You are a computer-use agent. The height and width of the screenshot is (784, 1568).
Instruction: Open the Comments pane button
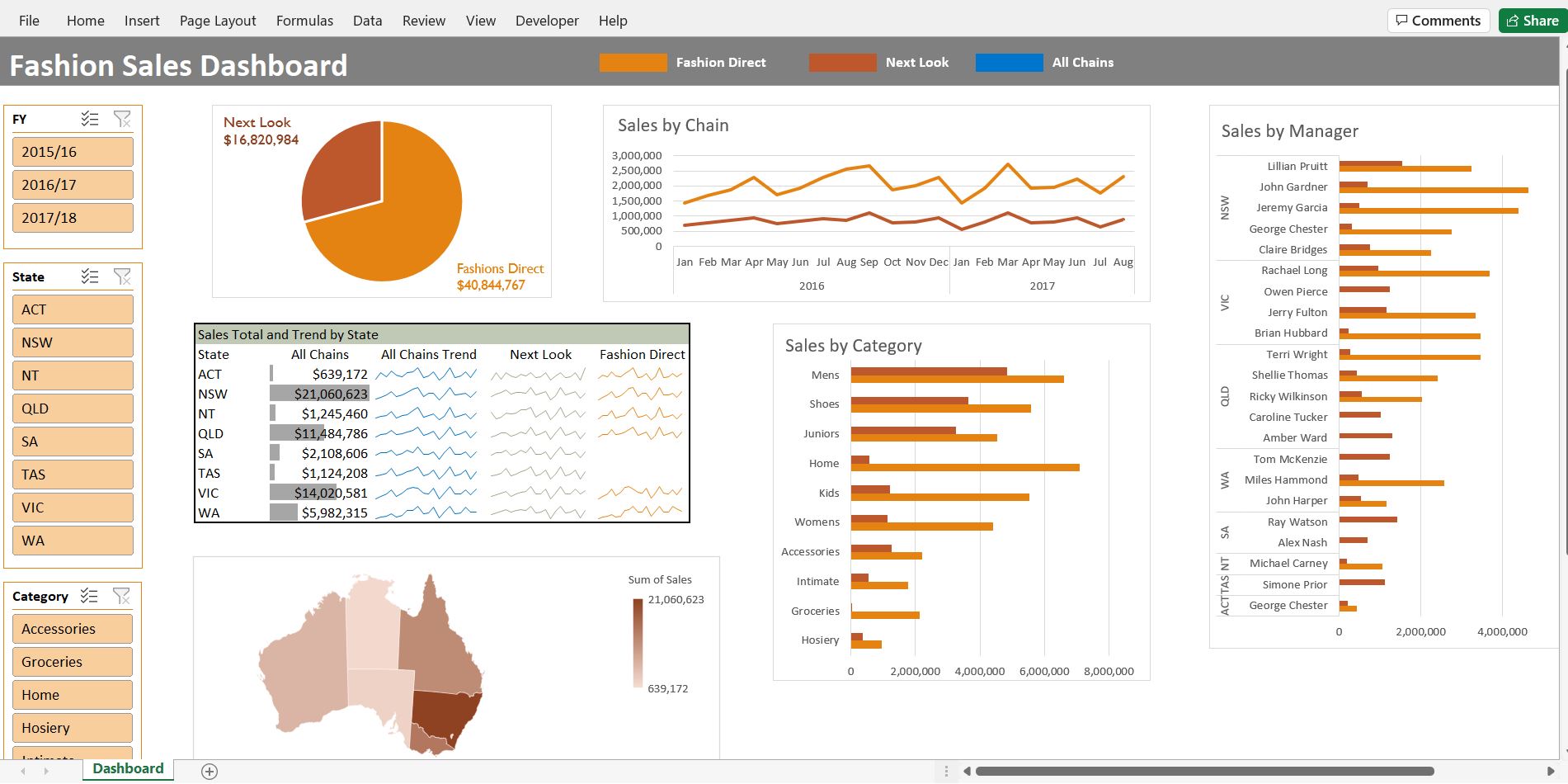1439,21
